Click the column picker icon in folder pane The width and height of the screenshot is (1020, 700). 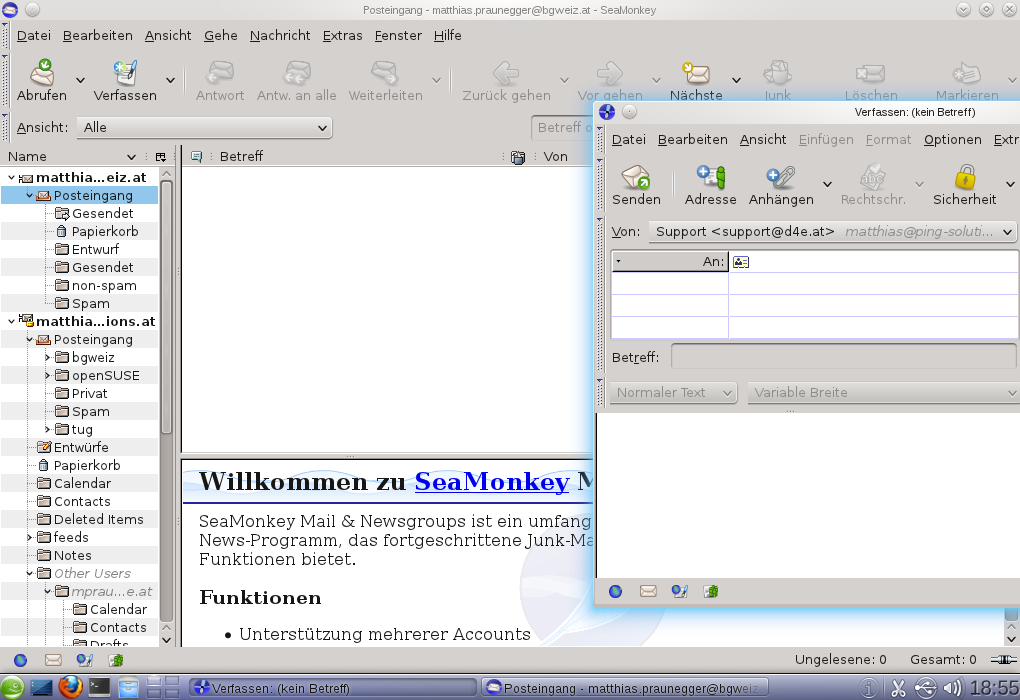tap(161, 157)
